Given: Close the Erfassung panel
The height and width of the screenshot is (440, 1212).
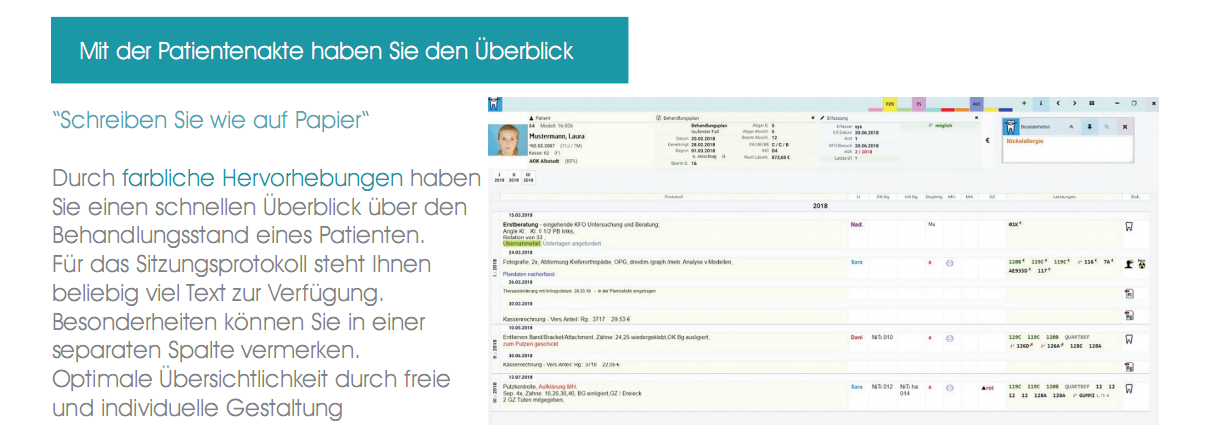Looking at the screenshot, I should 976,117.
